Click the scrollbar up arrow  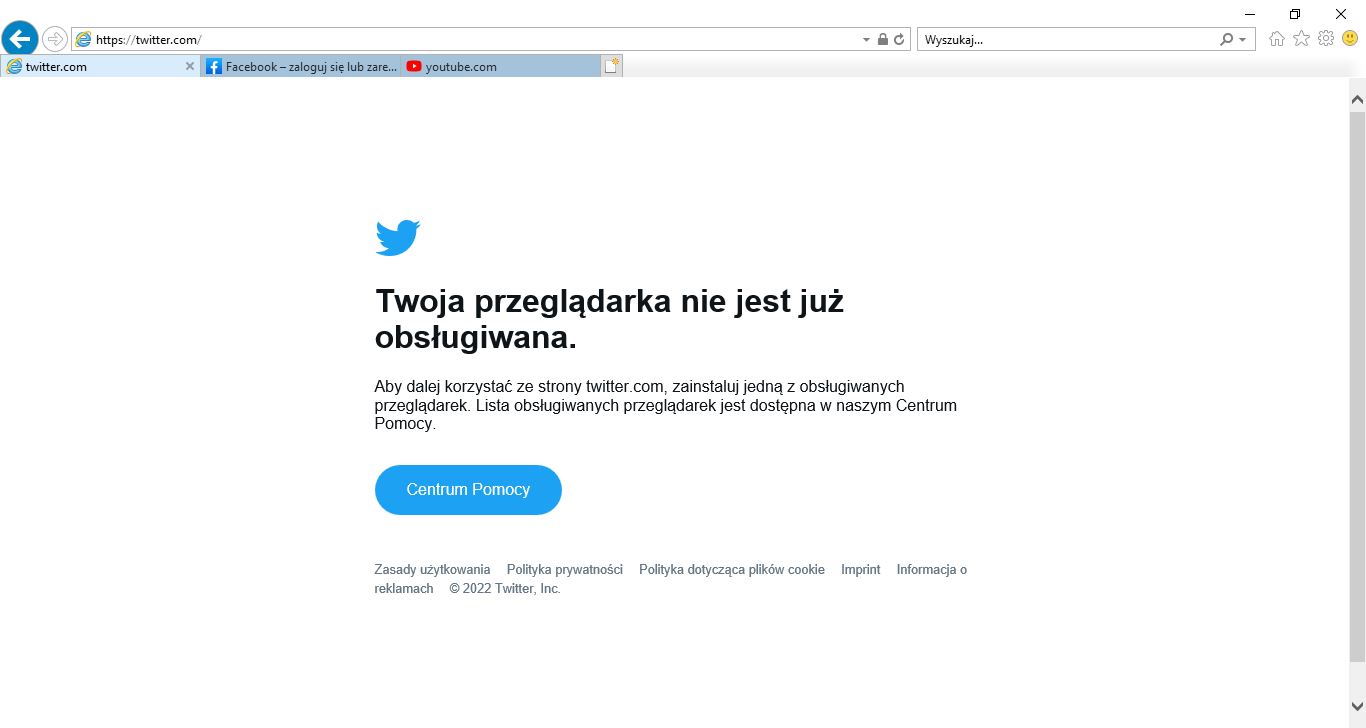[x=1357, y=99]
